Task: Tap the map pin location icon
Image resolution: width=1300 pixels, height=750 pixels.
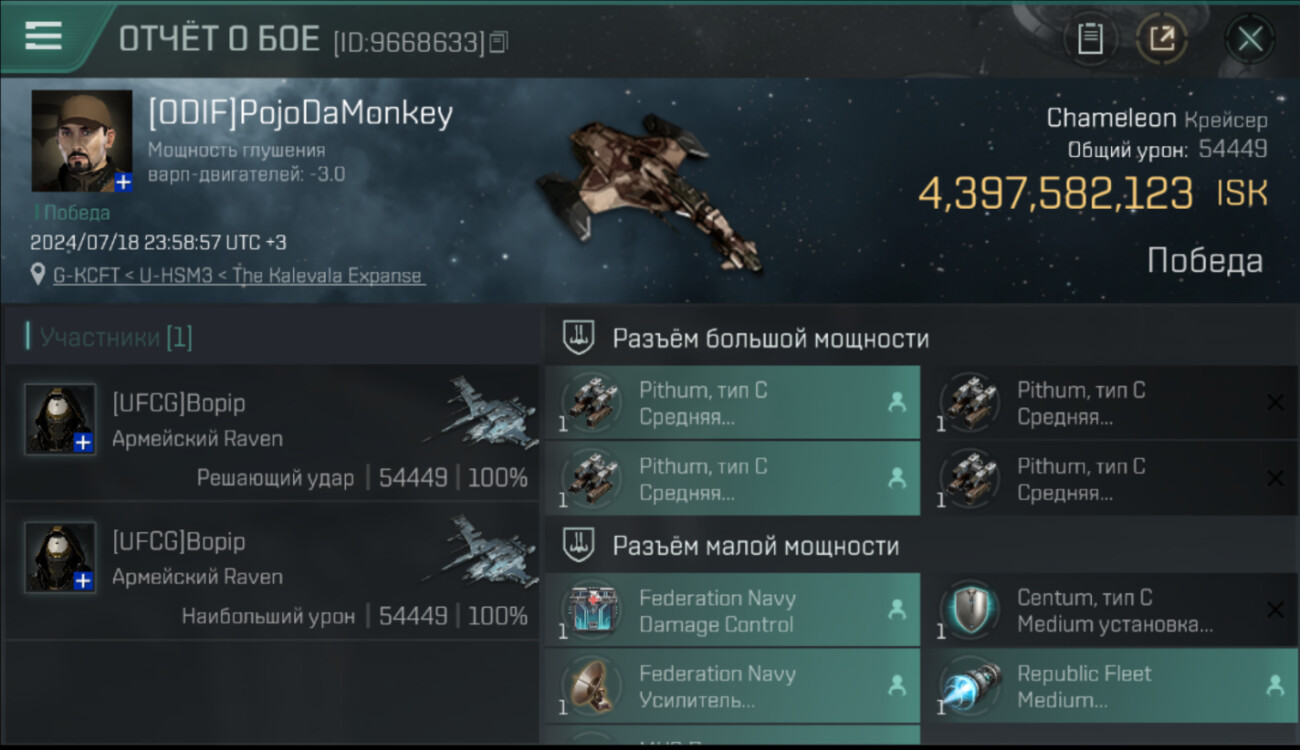Action: (x=38, y=275)
